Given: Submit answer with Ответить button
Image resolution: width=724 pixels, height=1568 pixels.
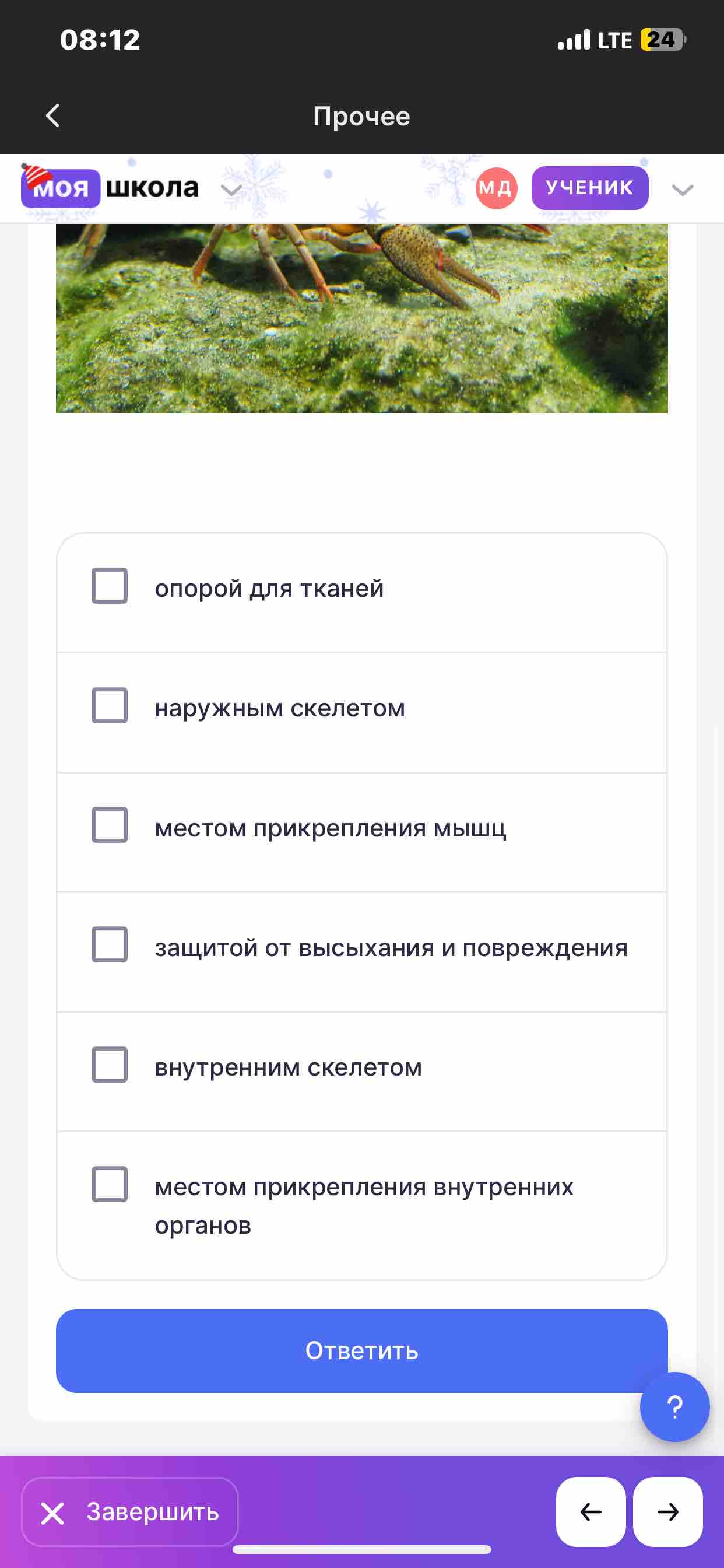Looking at the screenshot, I should click(x=362, y=1350).
